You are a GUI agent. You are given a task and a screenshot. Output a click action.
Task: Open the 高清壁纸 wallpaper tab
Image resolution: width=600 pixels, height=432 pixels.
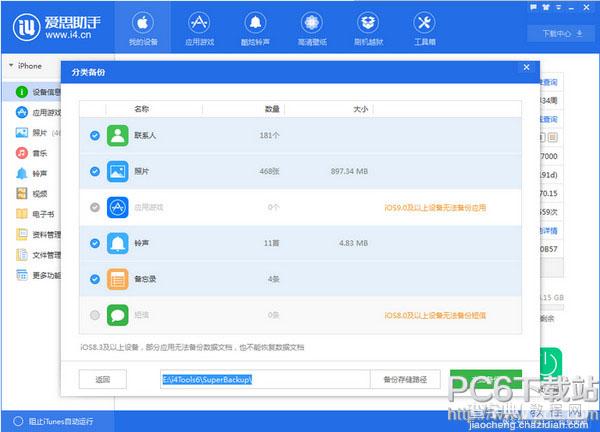click(312, 28)
